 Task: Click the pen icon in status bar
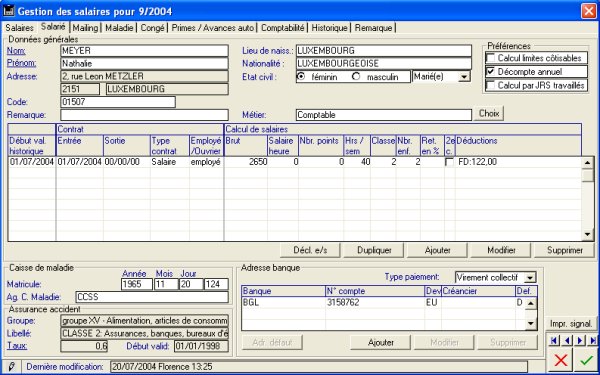coord(11,367)
